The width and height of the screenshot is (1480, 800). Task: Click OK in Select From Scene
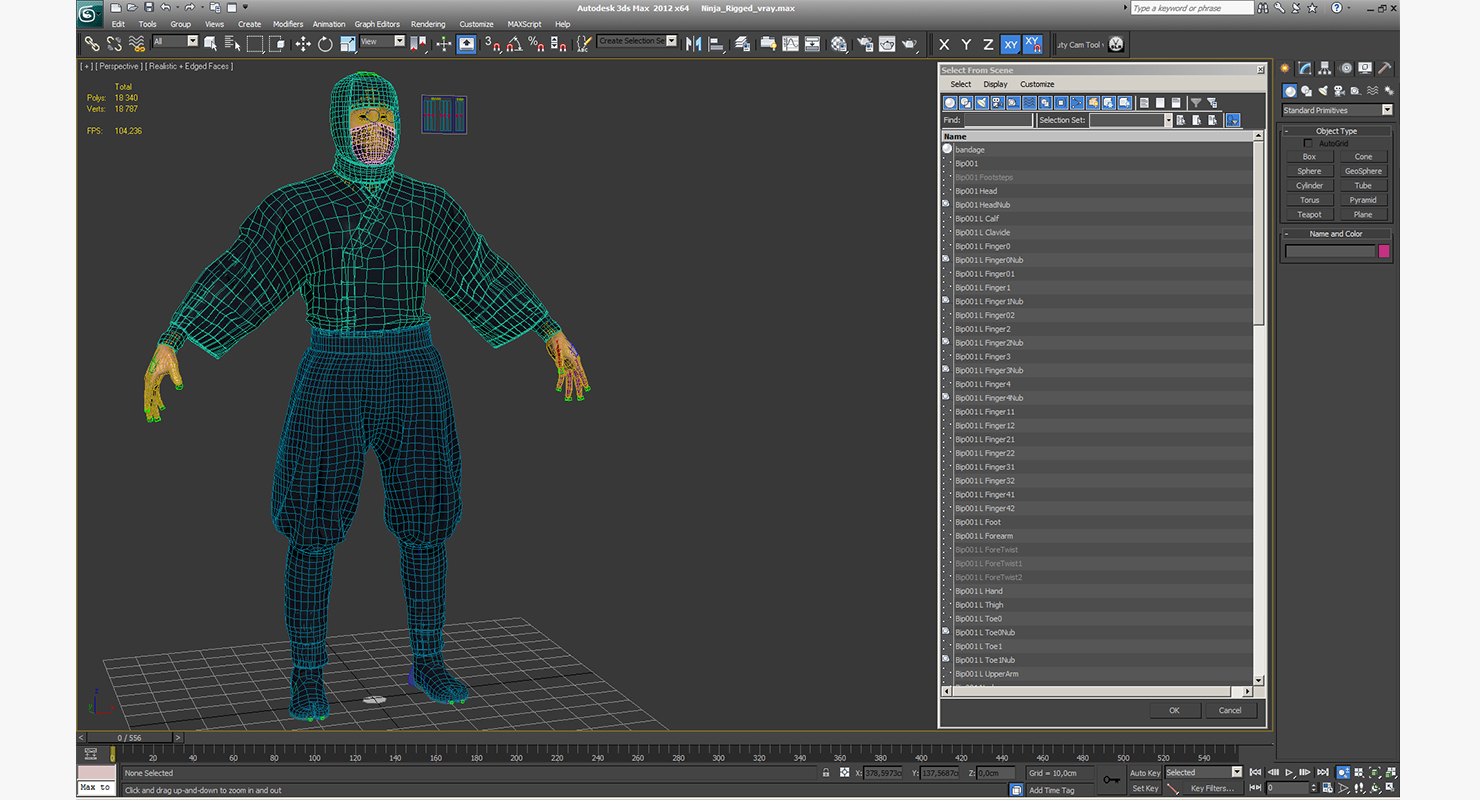point(1174,710)
